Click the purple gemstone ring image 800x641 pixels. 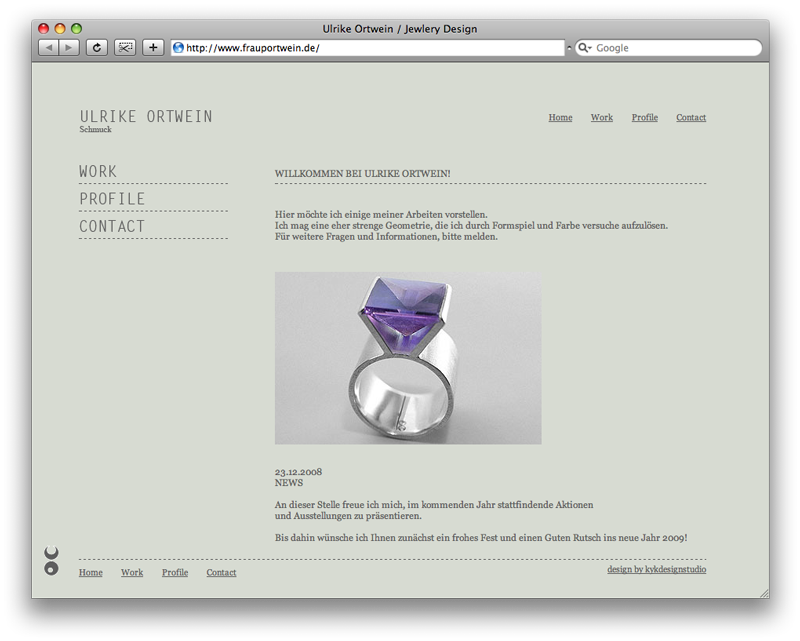pos(408,358)
